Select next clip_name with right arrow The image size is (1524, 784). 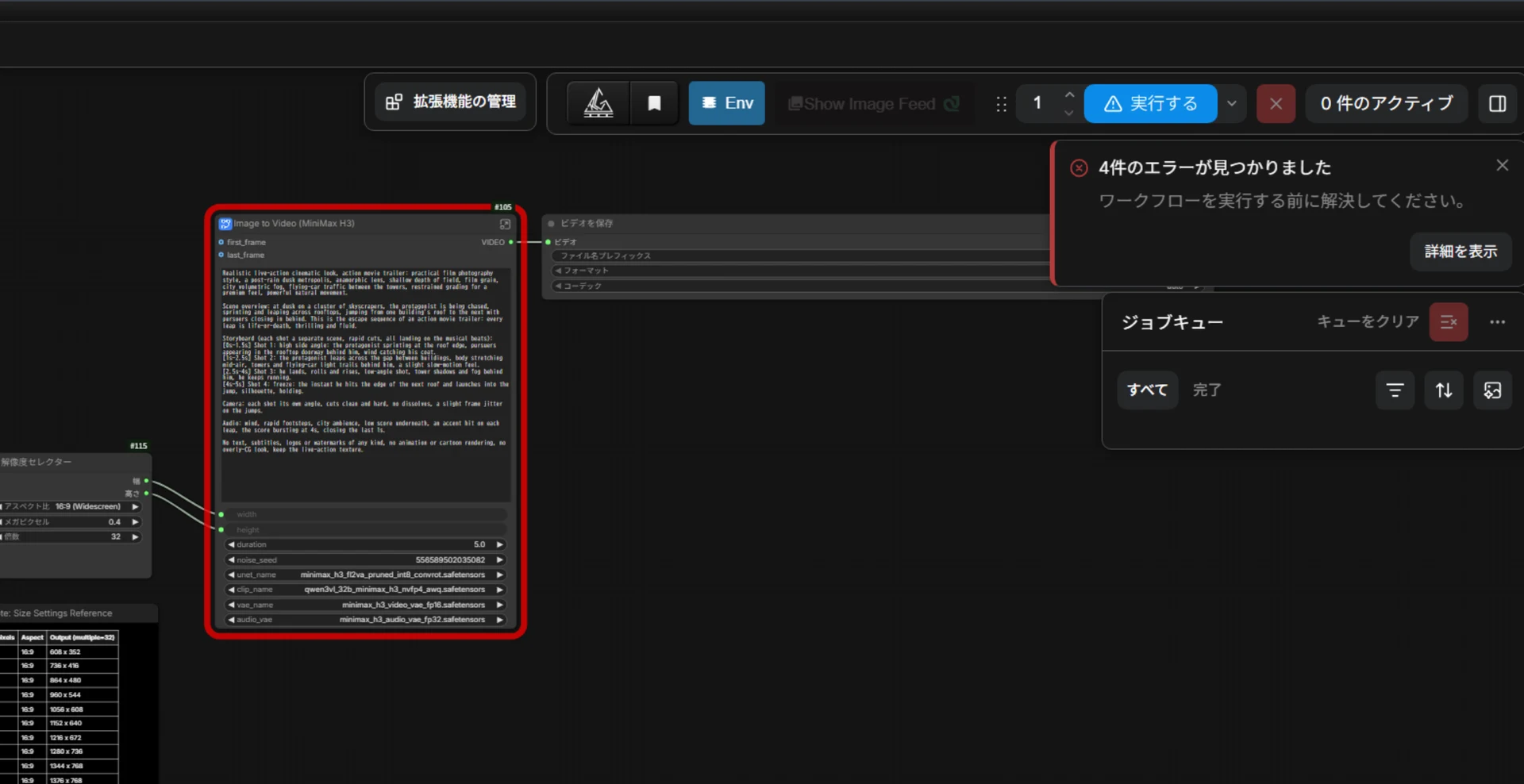click(x=500, y=590)
